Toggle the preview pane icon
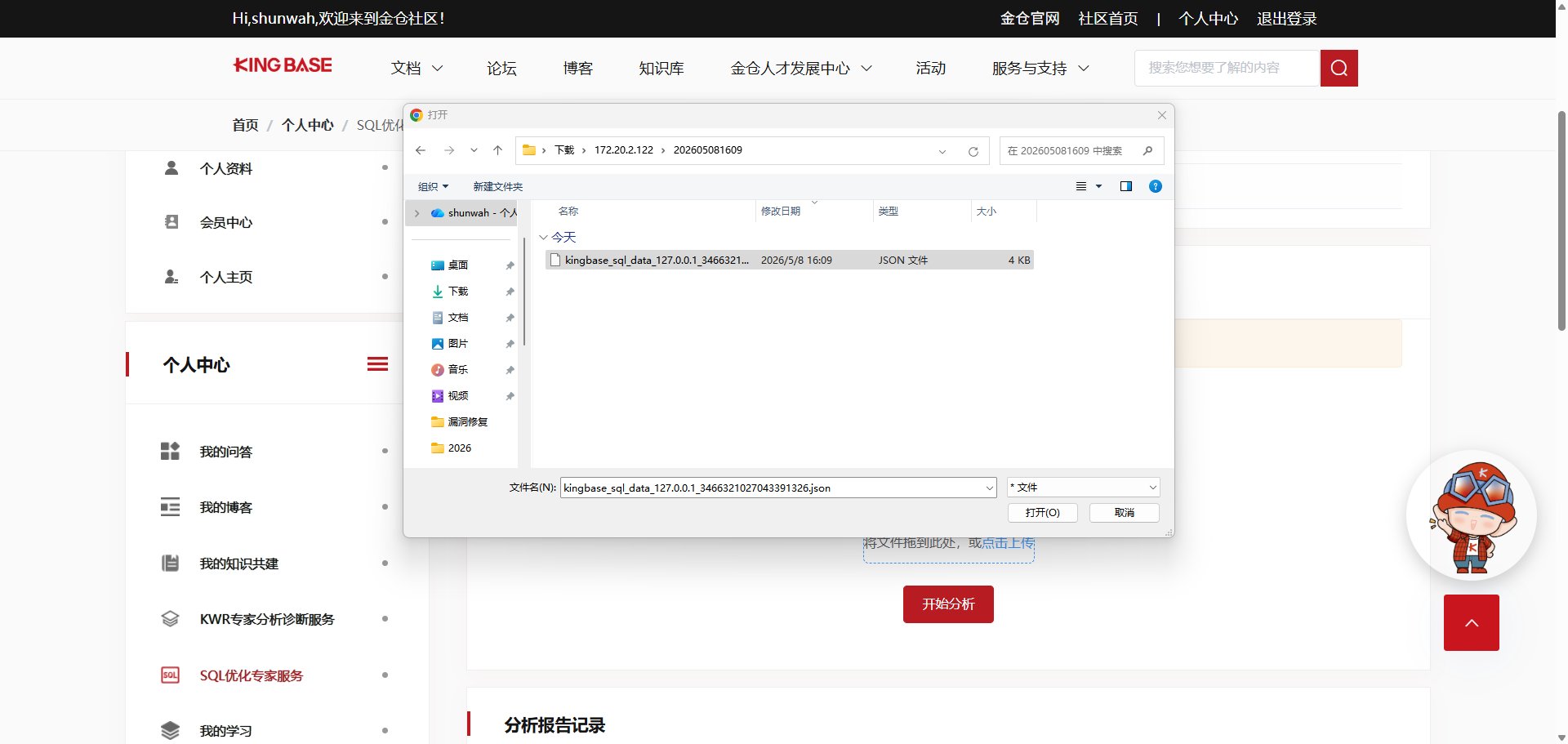The width and height of the screenshot is (1568, 744). pos(1126,186)
